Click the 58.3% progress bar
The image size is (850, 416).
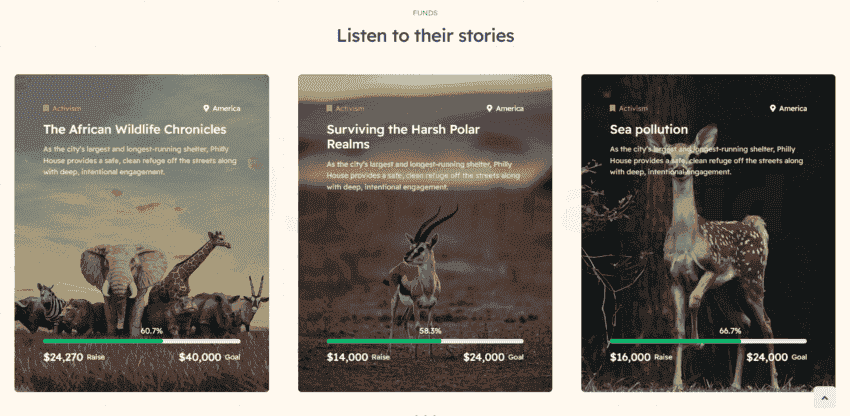click(425, 341)
